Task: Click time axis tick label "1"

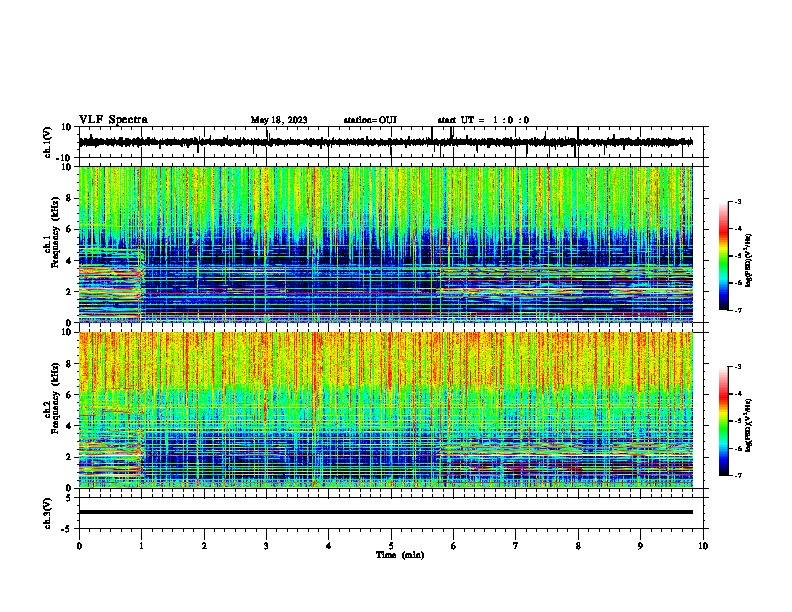Action: (x=141, y=546)
